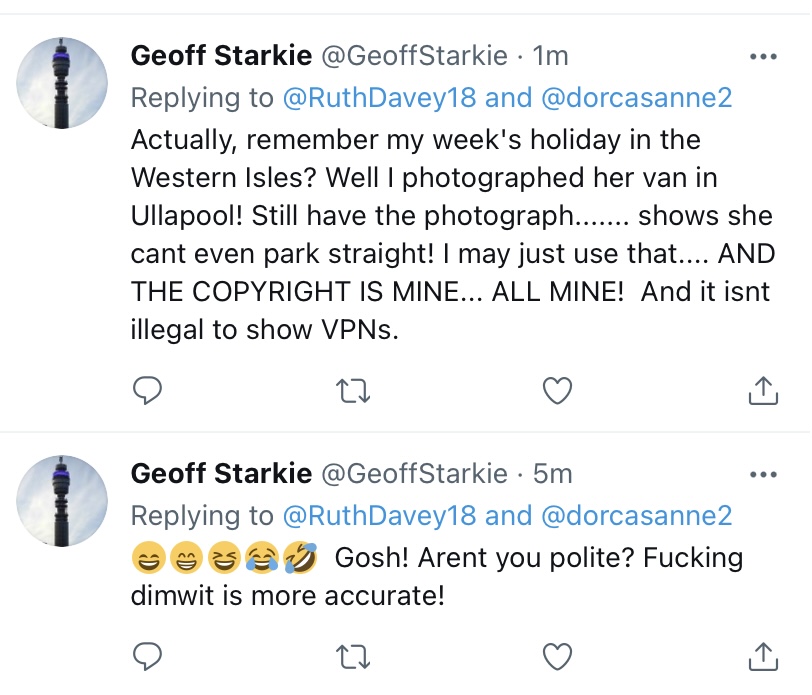The height and width of the screenshot is (695, 812).
Task: Open the avatar on the first tweet
Action: pos(64,83)
